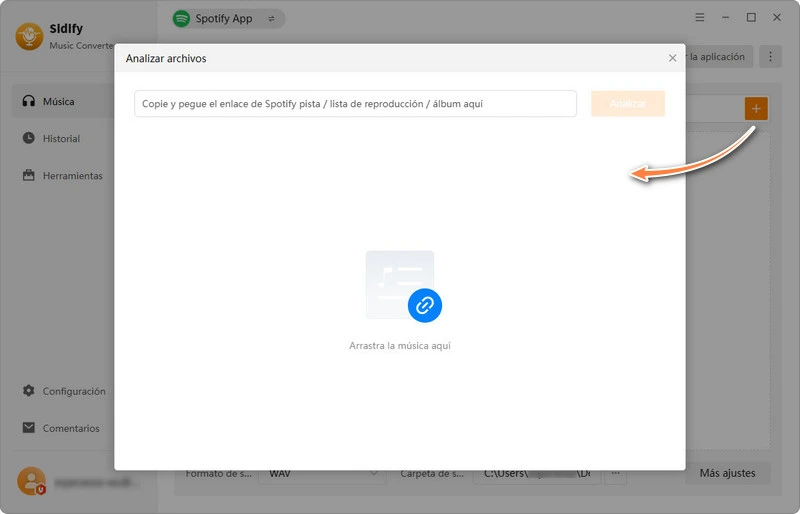The width and height of the screenshot is (800, 514).
Task: Click the orange plus add button
Action: point(756,108)
